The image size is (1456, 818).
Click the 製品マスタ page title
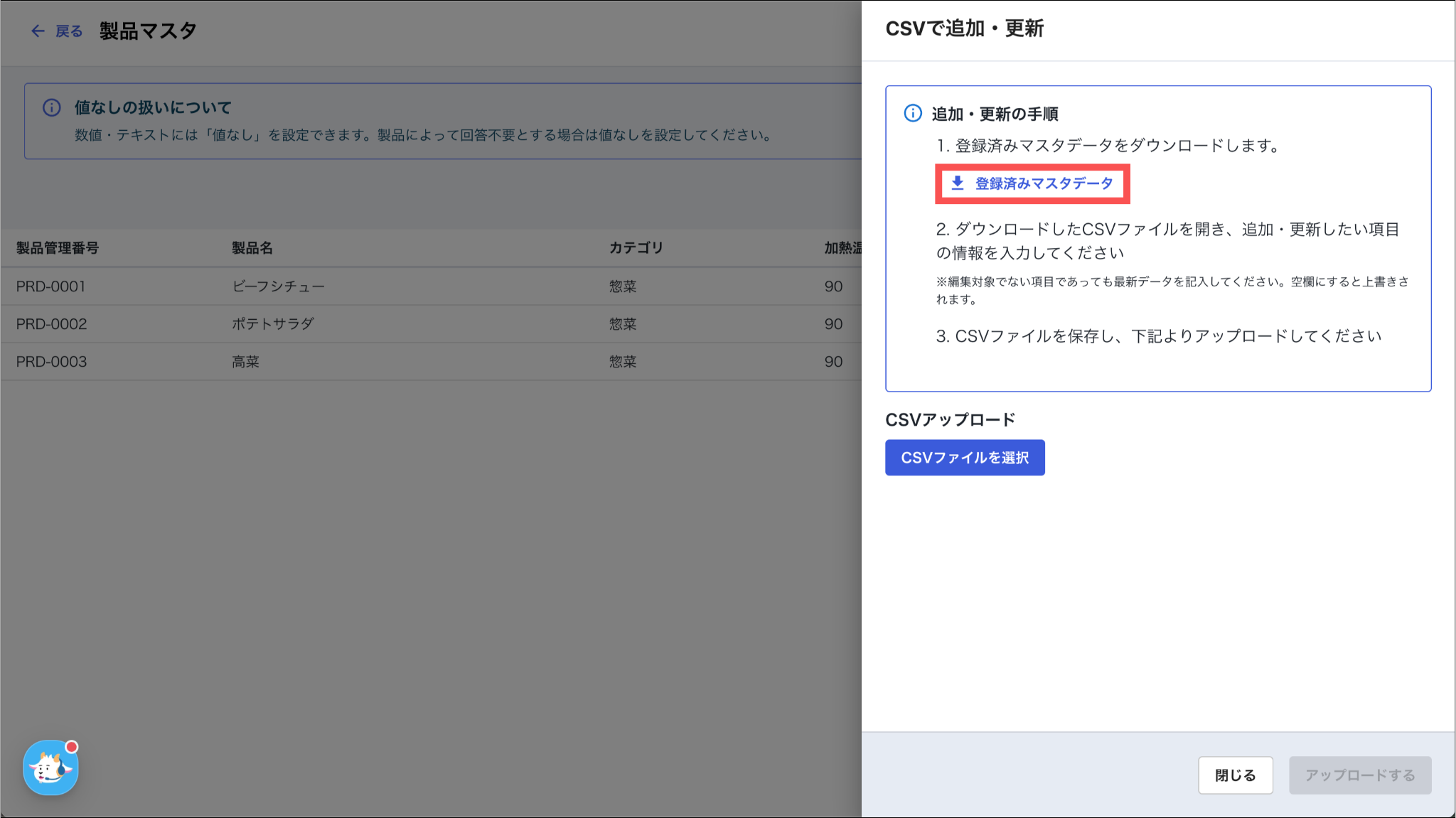pos(148,31)
